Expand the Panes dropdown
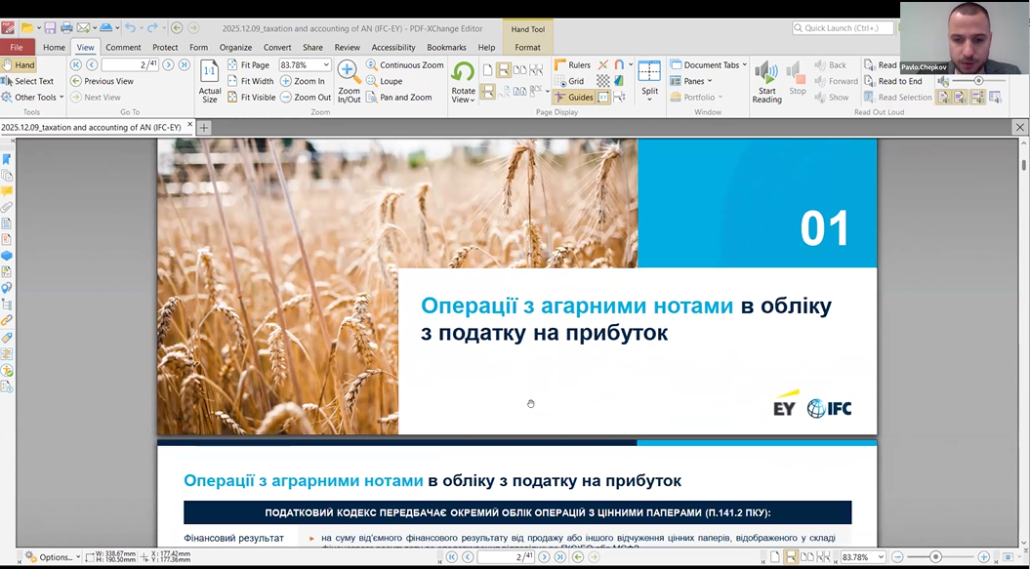 coord(709,81)
